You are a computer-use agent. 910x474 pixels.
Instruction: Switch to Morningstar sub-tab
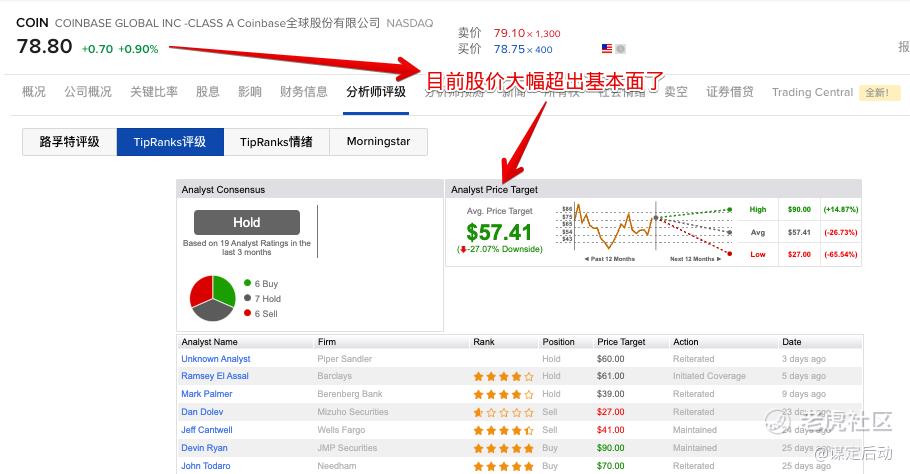[378, 142]
